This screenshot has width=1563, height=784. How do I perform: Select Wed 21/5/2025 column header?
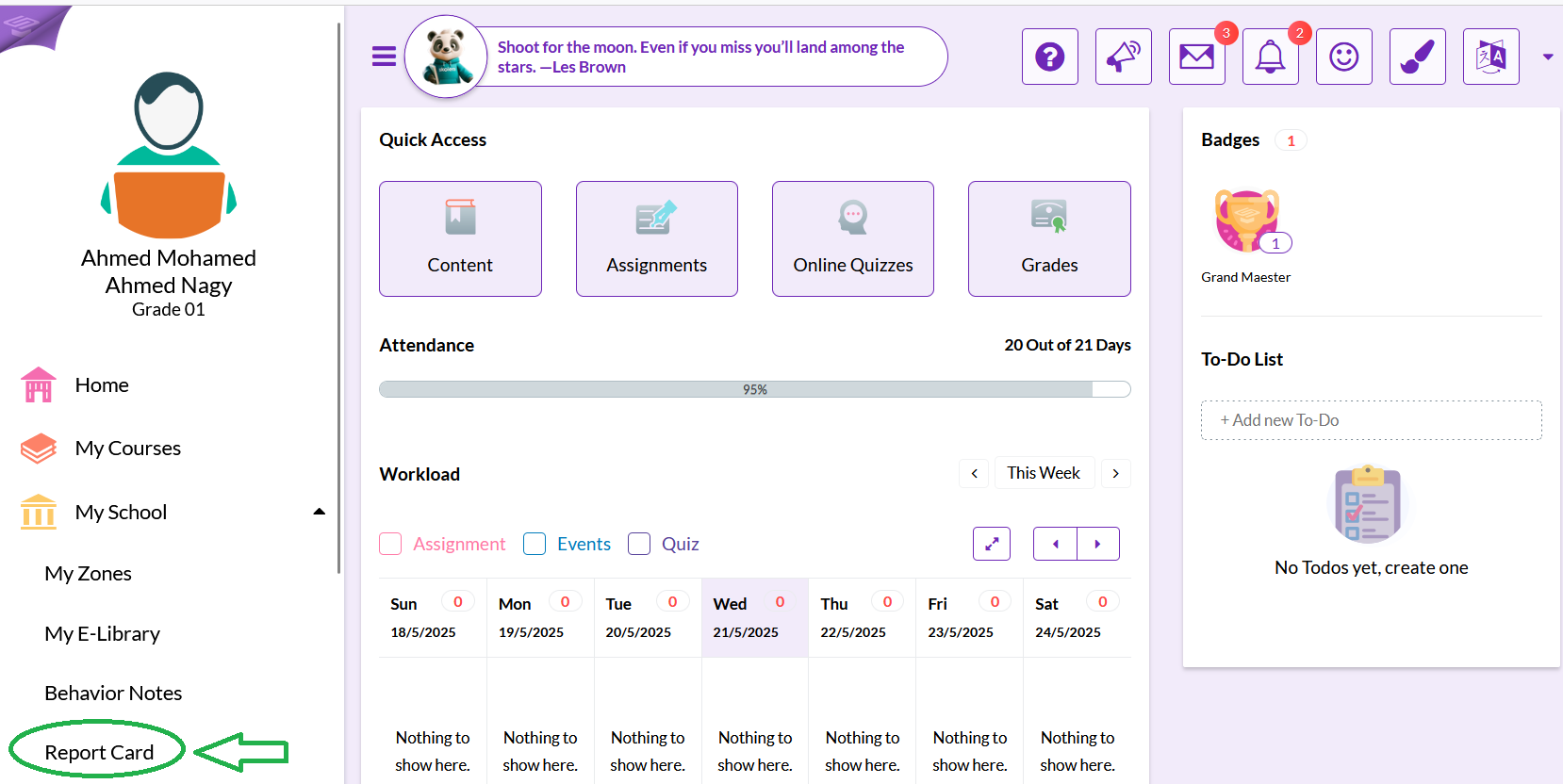pos(755,617)
